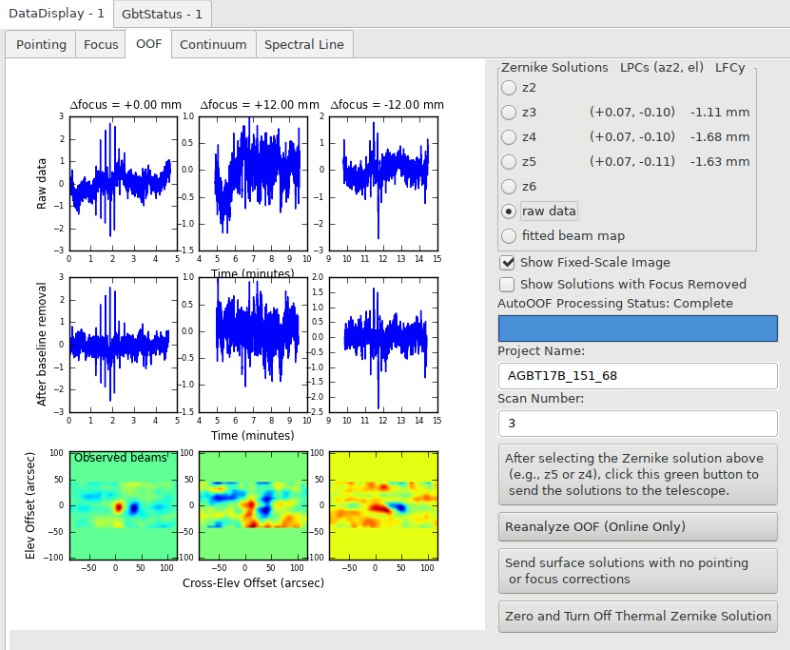Choose the z3 Zernike solution

[508, 112]
